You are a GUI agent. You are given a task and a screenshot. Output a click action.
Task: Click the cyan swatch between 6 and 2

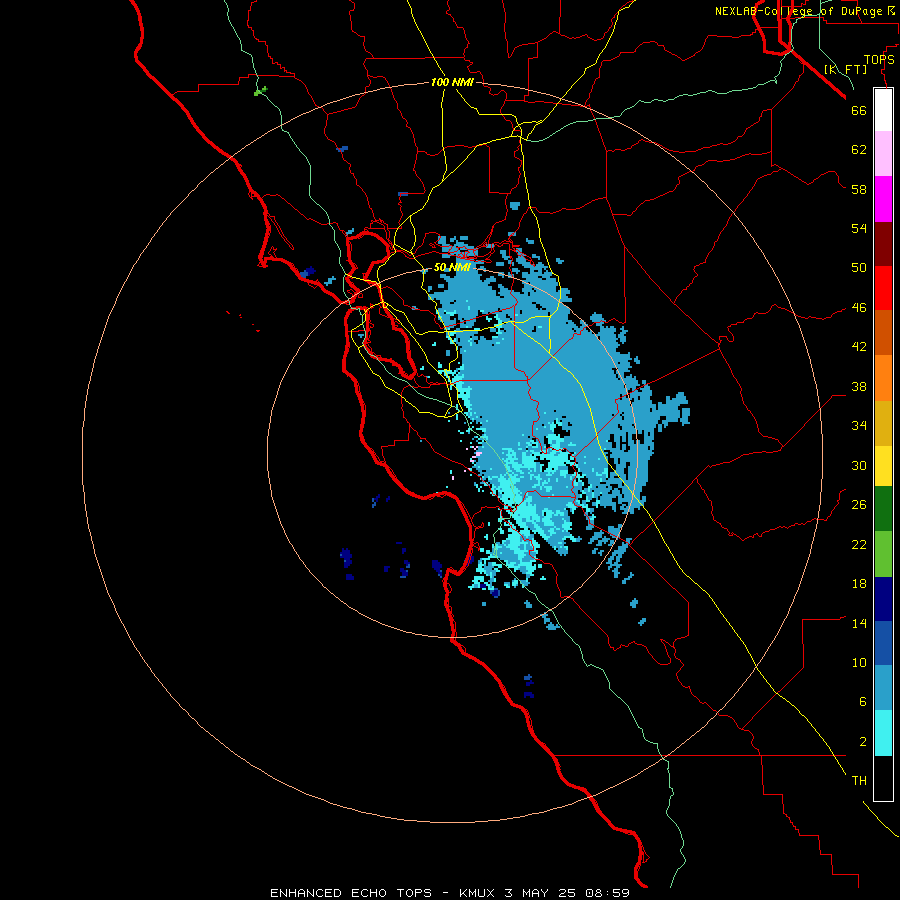tap(883, 733)
